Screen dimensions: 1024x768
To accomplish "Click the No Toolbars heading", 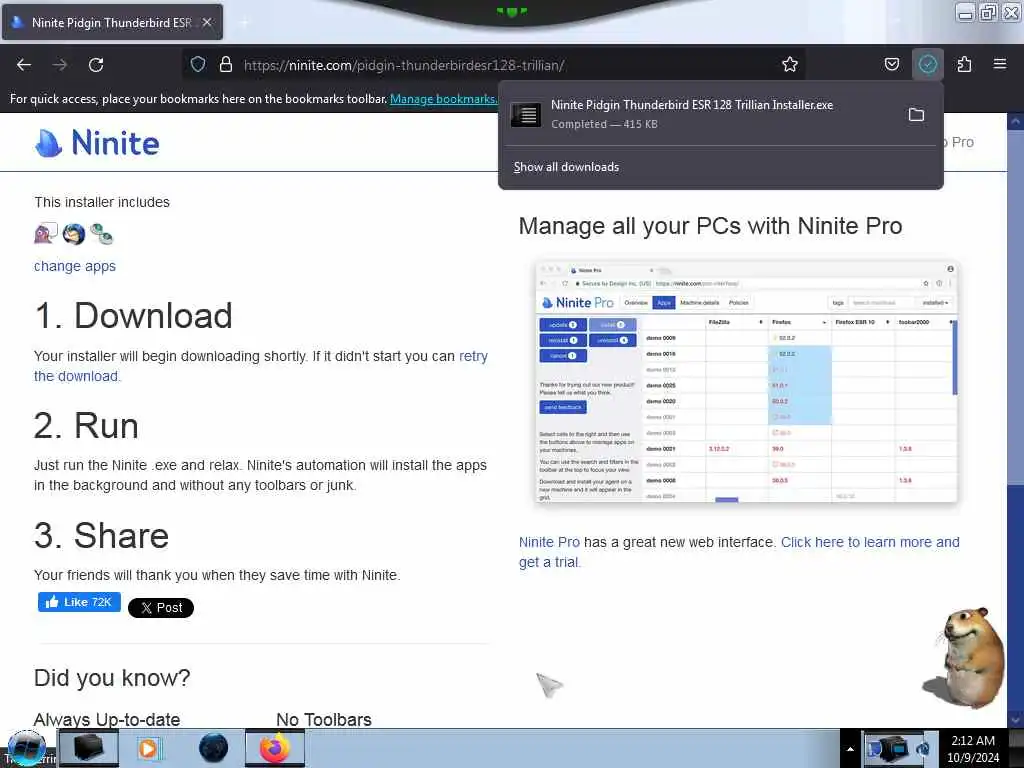I will [324, 720].
